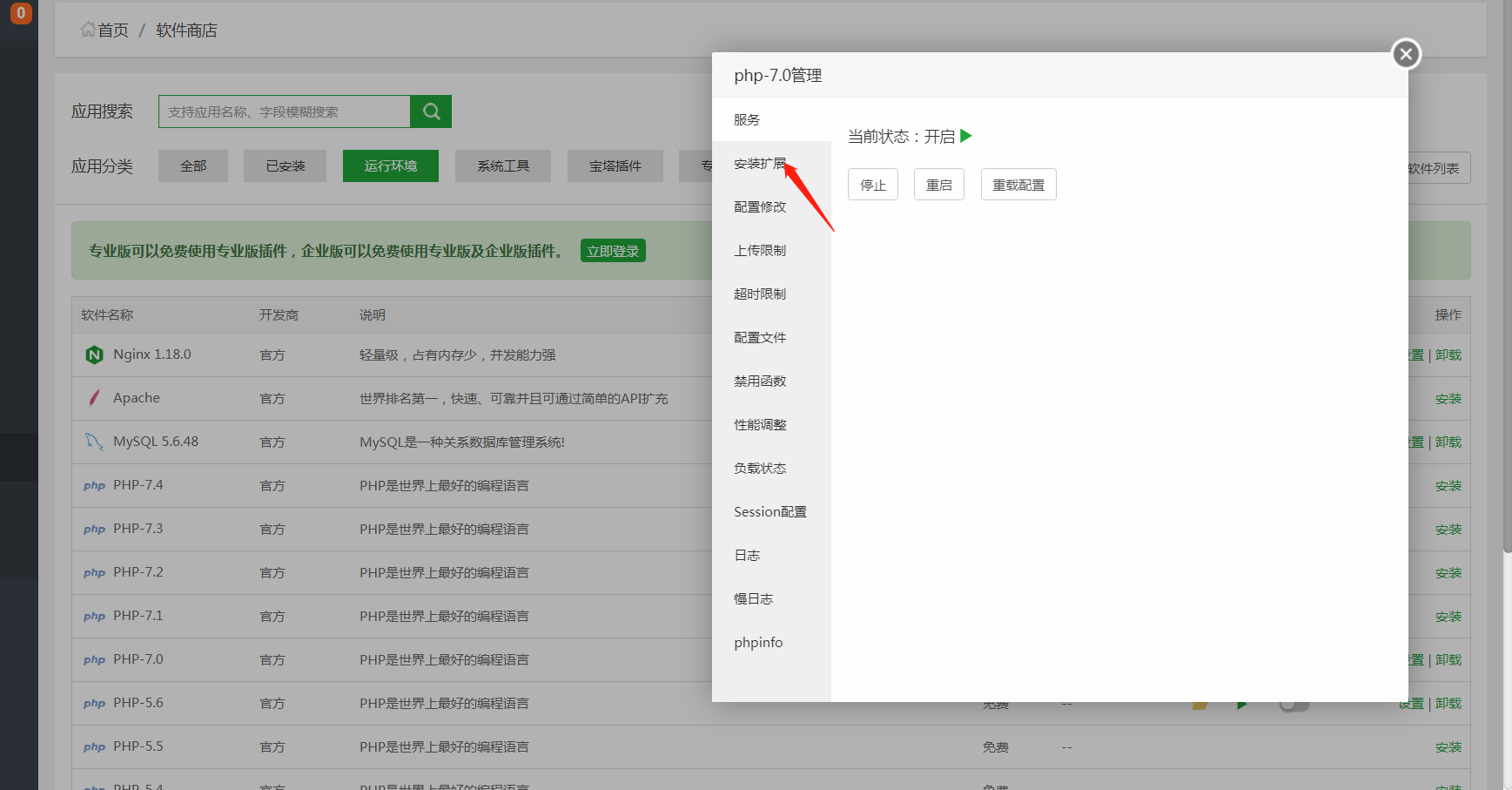
Task: Focus the 应用搜索 text field
Action: coord(284,111)
